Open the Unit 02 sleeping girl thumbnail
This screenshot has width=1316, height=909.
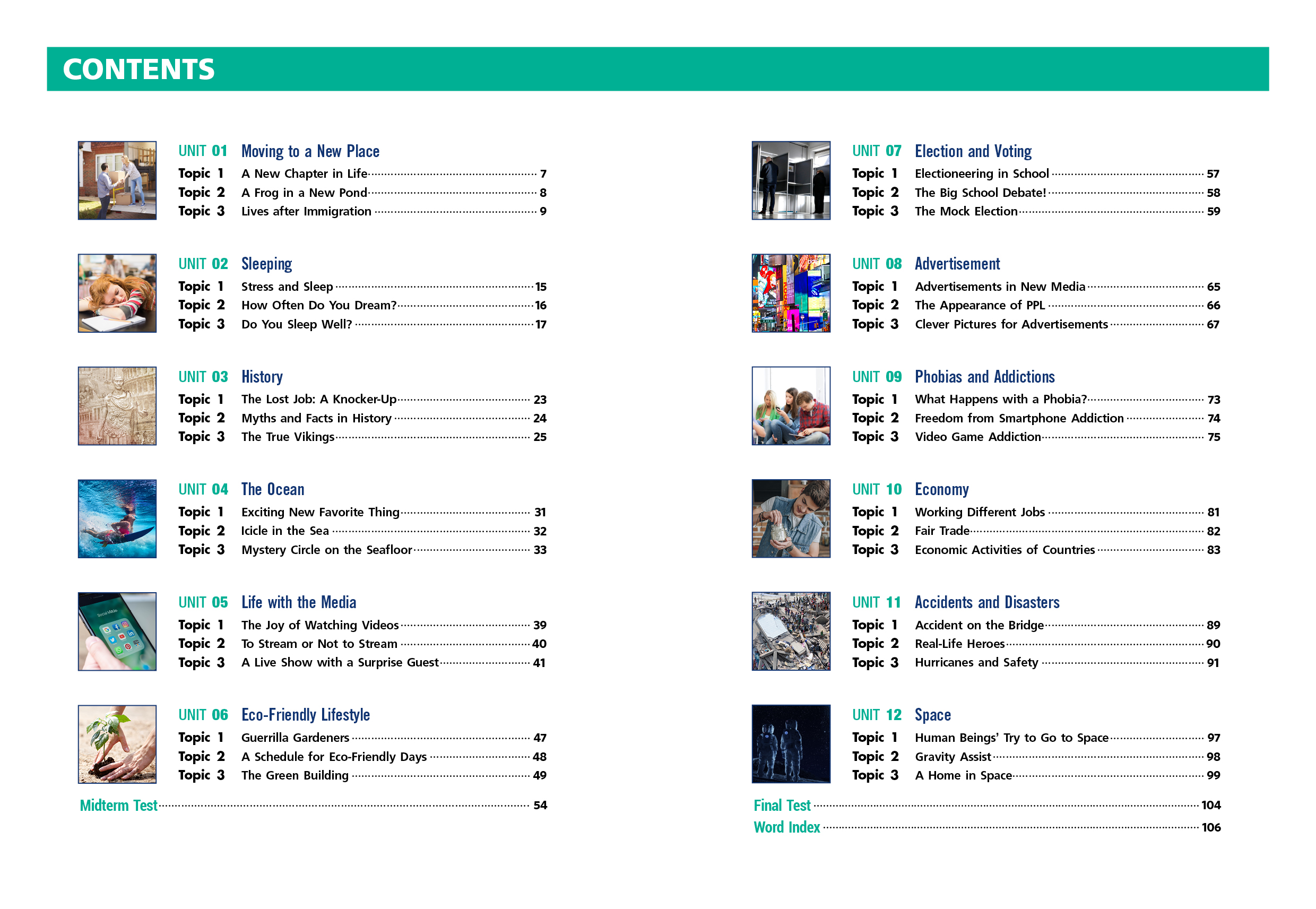pyautogui.click(x=117, y=293)
